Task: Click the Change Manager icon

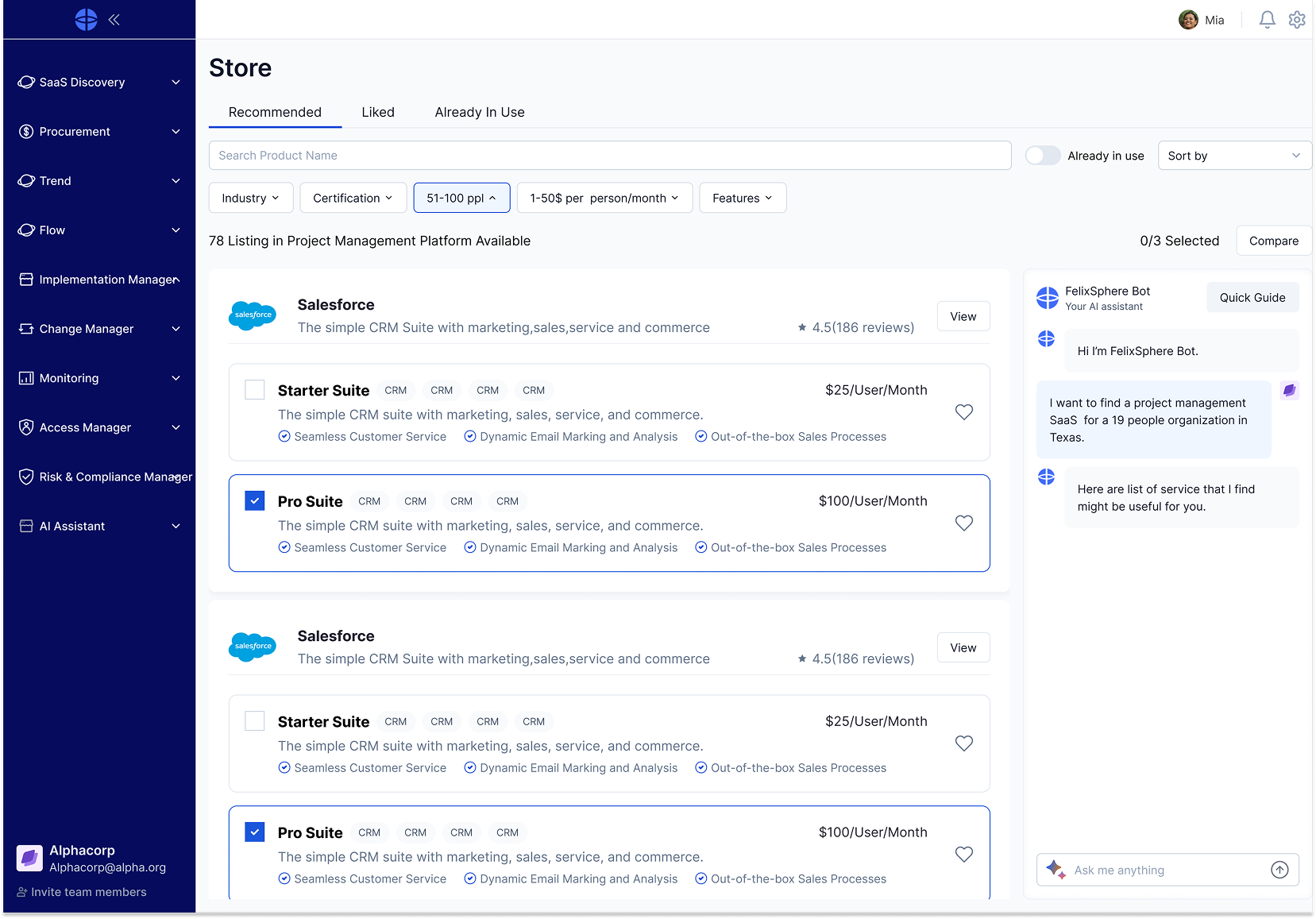Action: 26,329
